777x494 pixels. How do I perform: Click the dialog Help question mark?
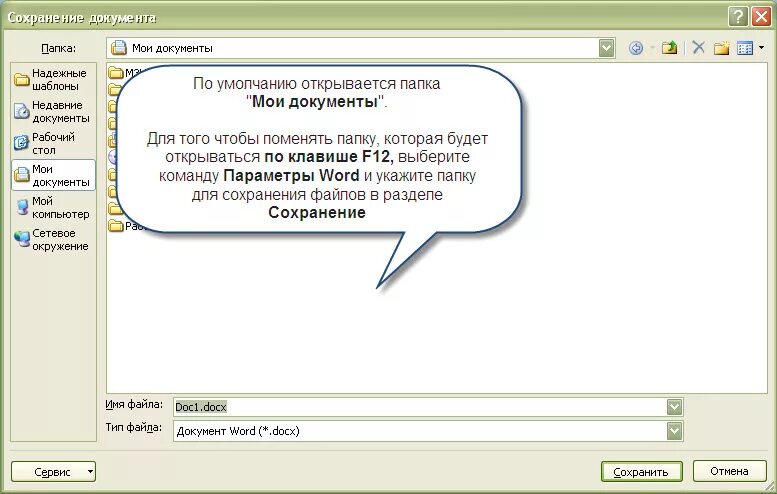[x=738, y=17]
